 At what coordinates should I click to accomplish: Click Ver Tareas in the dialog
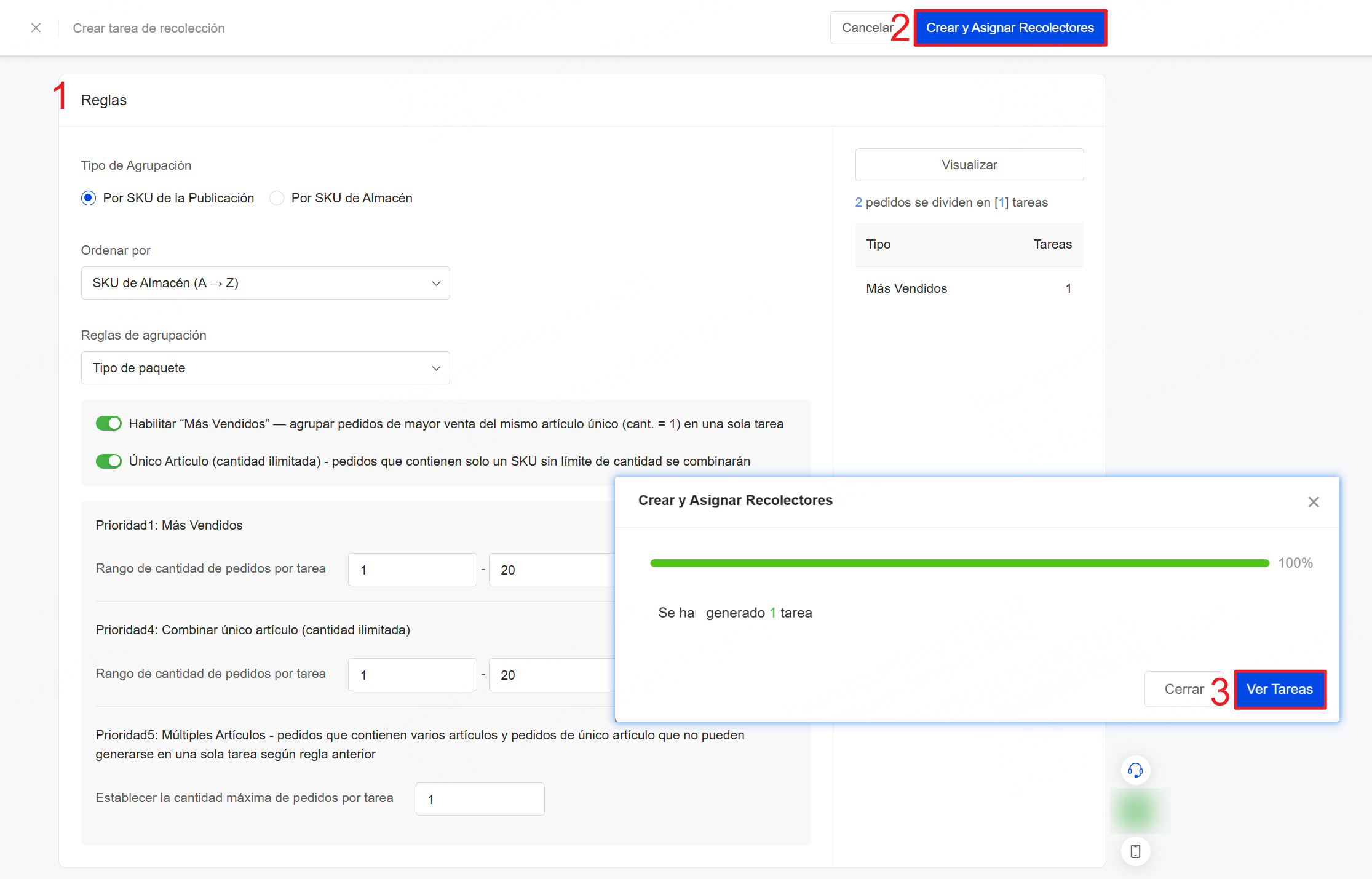(x=1280, y=689)
